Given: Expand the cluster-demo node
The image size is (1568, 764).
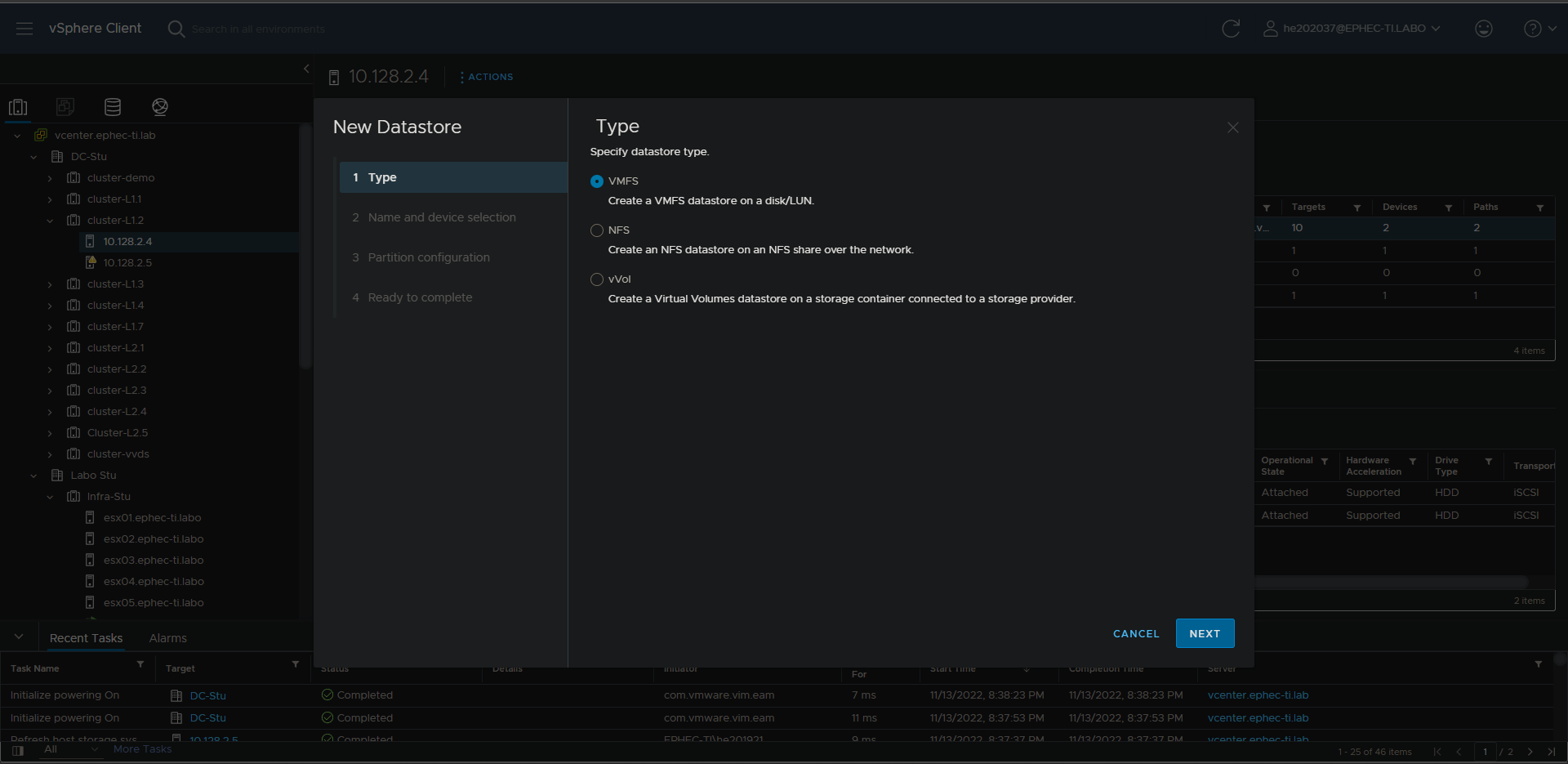Looking at the screenshot, I should [50, 178].
